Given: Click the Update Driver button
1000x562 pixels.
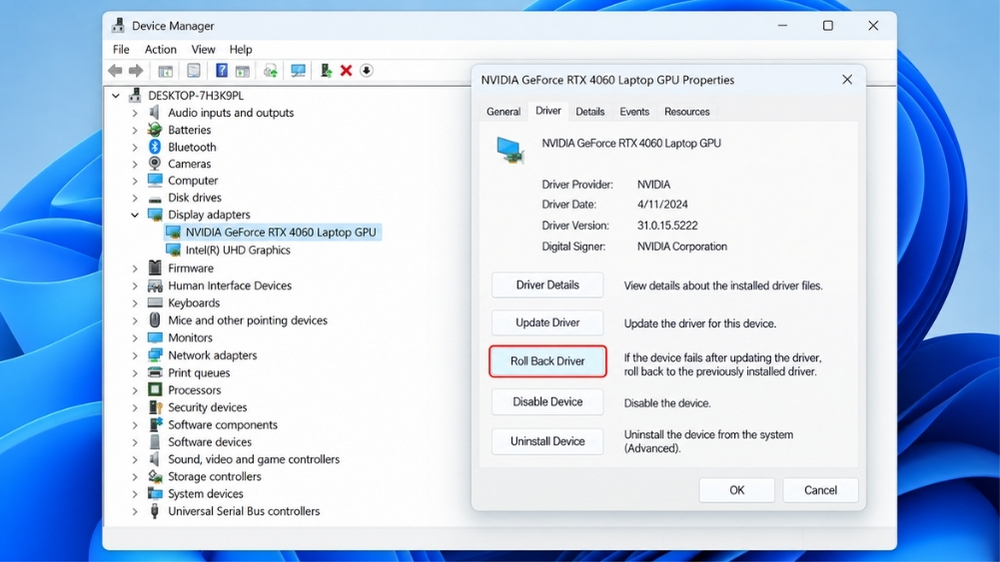Looking at the screenshot, I should [x=547, y=323].
